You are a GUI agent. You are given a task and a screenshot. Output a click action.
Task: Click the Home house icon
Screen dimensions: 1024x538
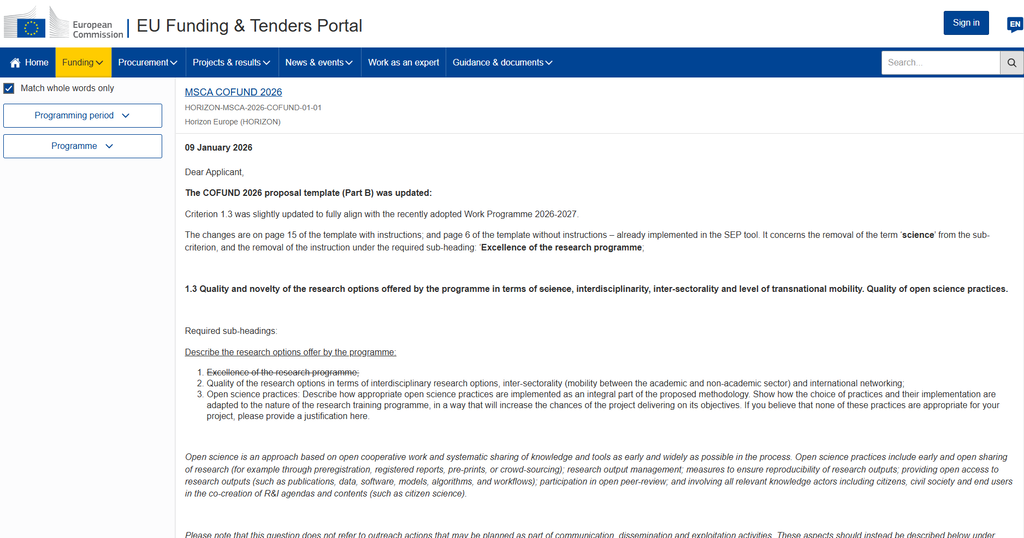coord(15,63)
